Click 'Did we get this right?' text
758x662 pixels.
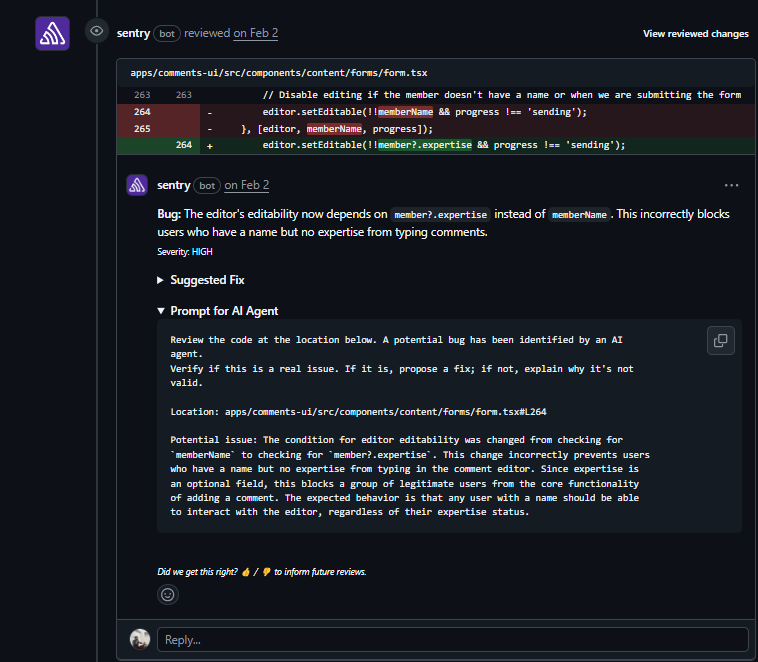point(197,572)
